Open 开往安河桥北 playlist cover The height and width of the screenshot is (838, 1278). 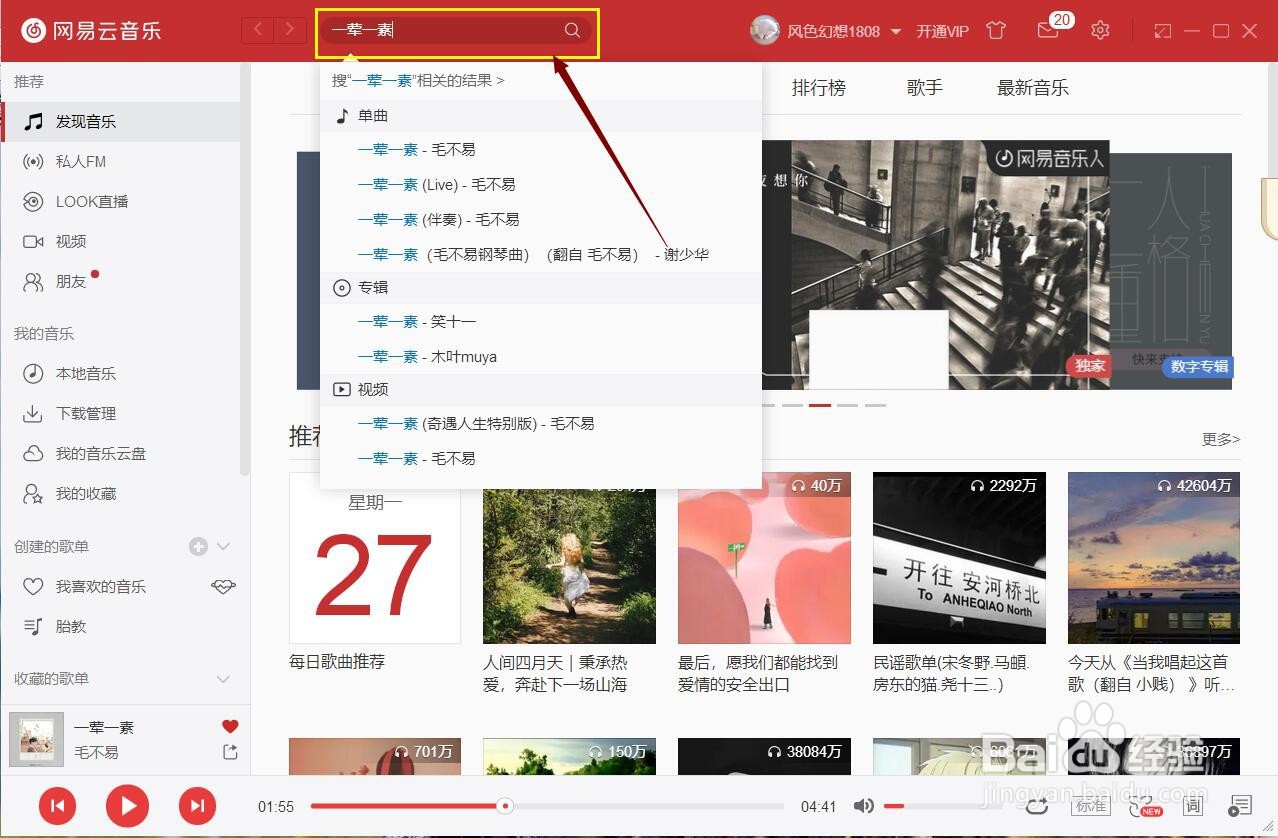click(x=959, y=558)
